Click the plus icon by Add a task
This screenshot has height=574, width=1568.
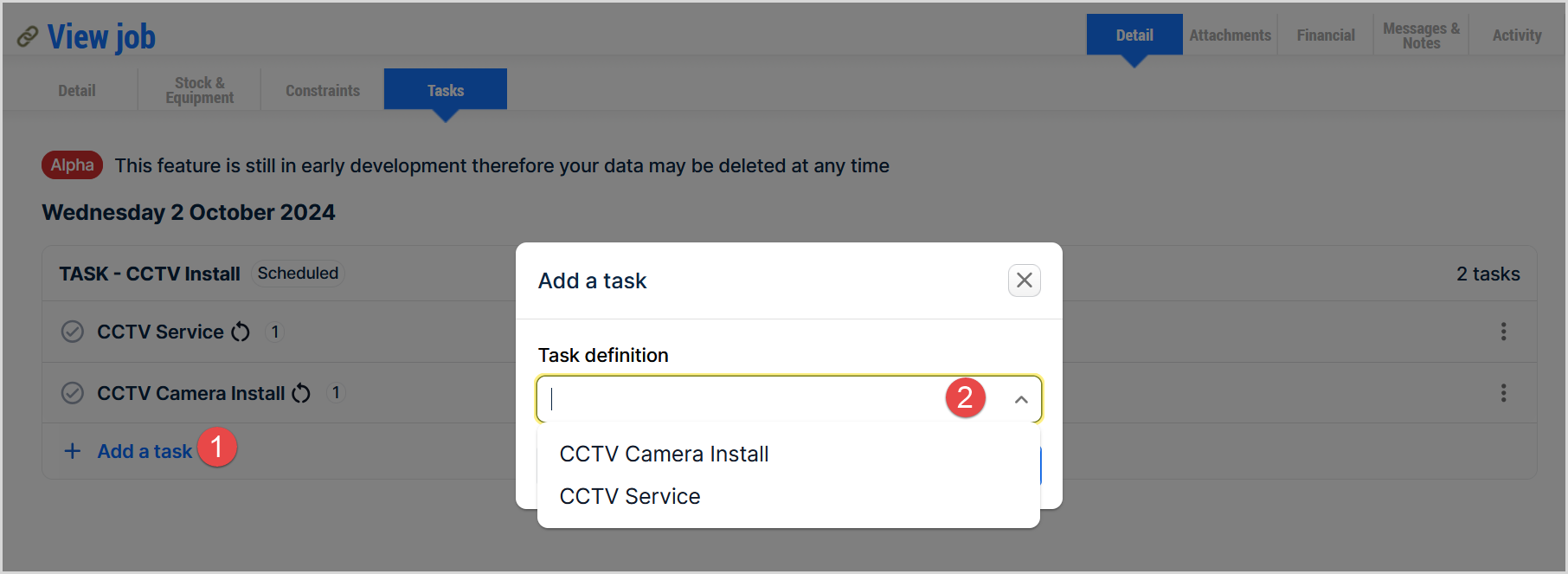pos(73,451)
